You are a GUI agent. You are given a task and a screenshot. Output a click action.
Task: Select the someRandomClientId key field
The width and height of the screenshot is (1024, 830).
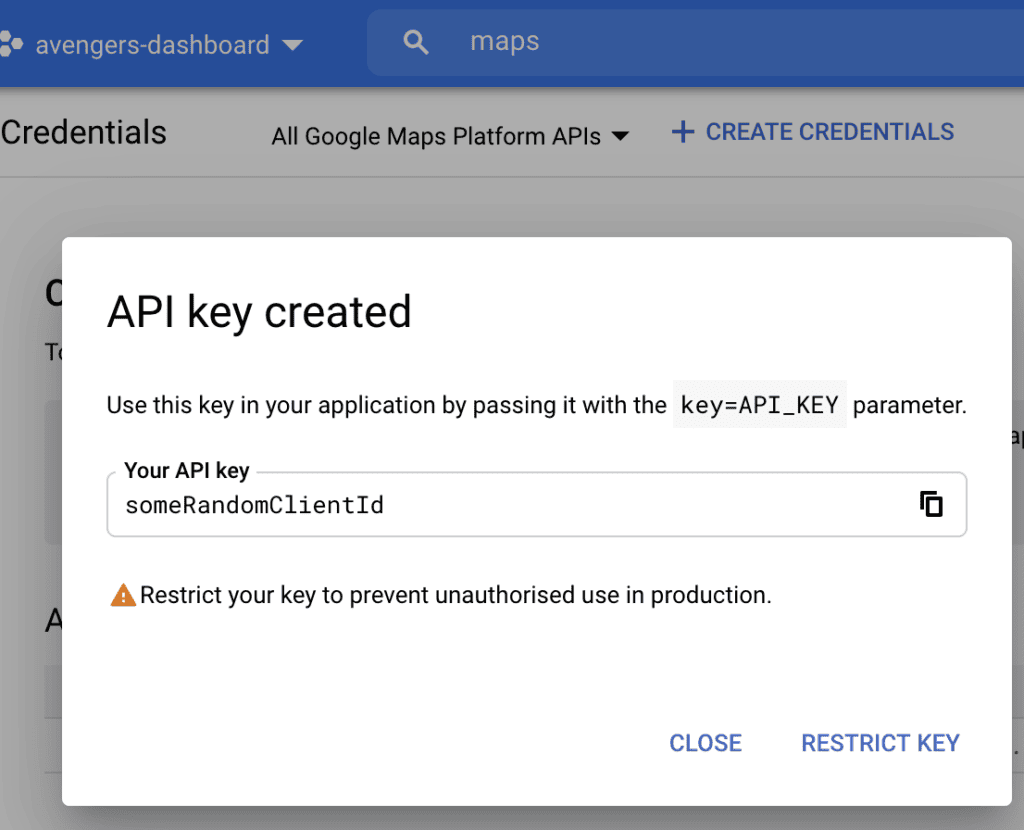pyautogui.click(x=537, y=505)
